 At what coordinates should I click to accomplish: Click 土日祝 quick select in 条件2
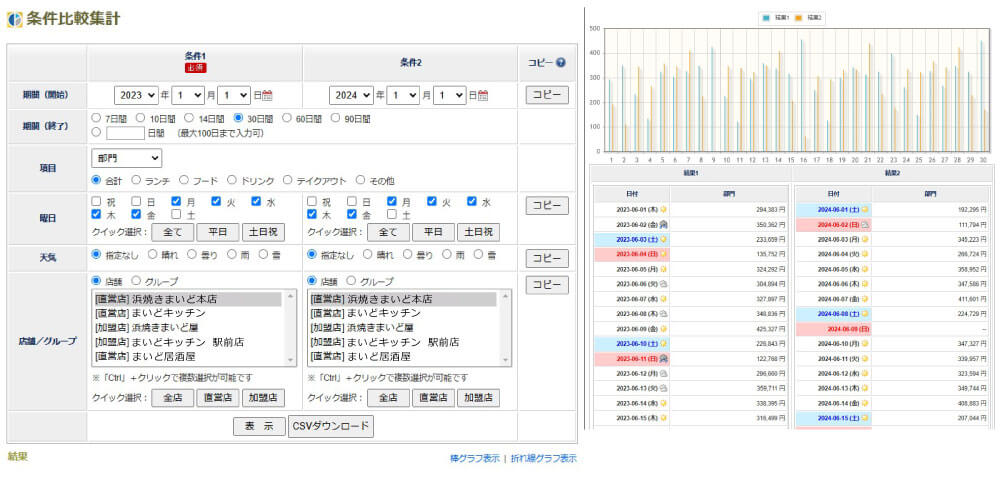(x=478, y=232)
